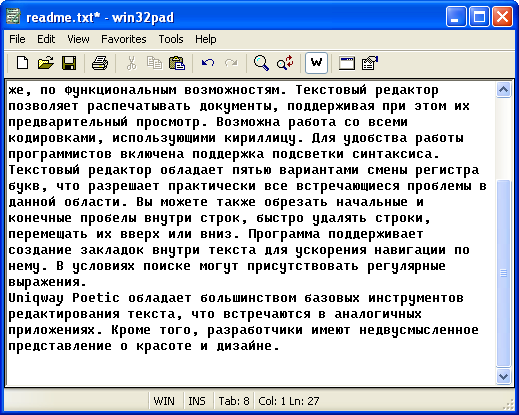Undo the last edit with the Undo arrow
This screenshot has width=519, height=415.
click(208, 63)
